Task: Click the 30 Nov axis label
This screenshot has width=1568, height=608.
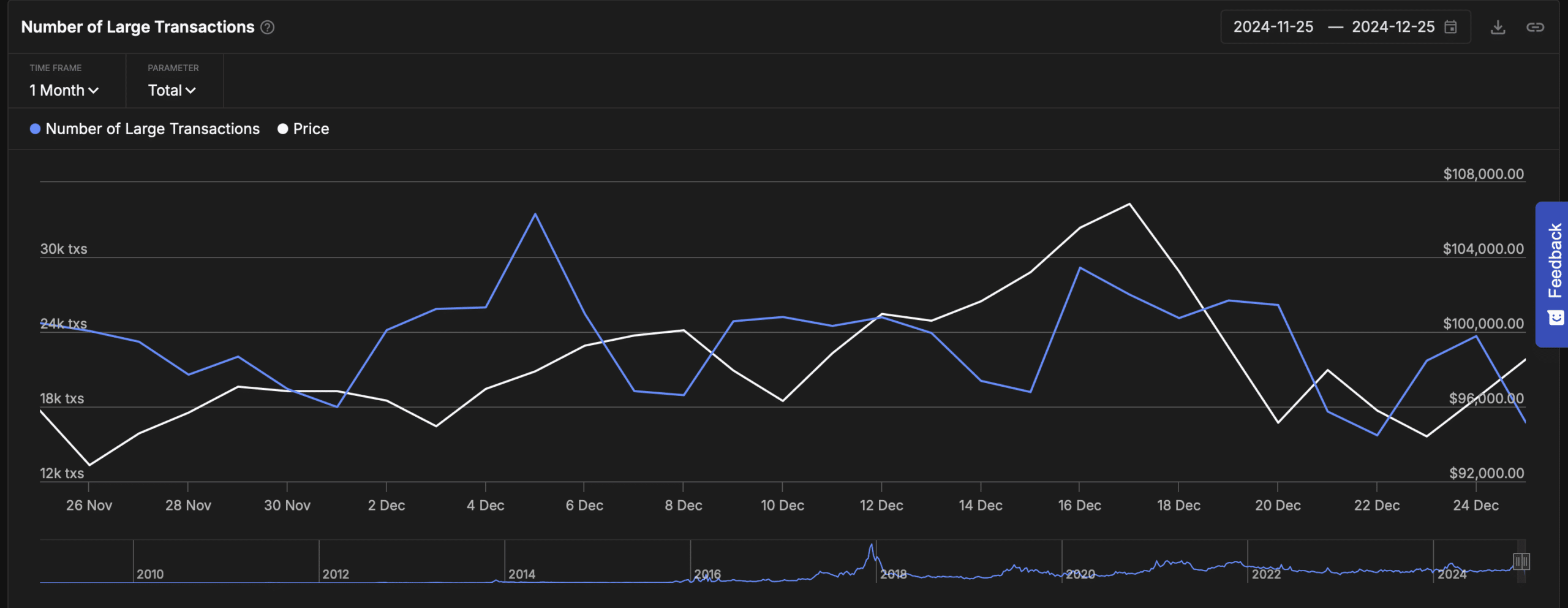Action: coord(287,506)
